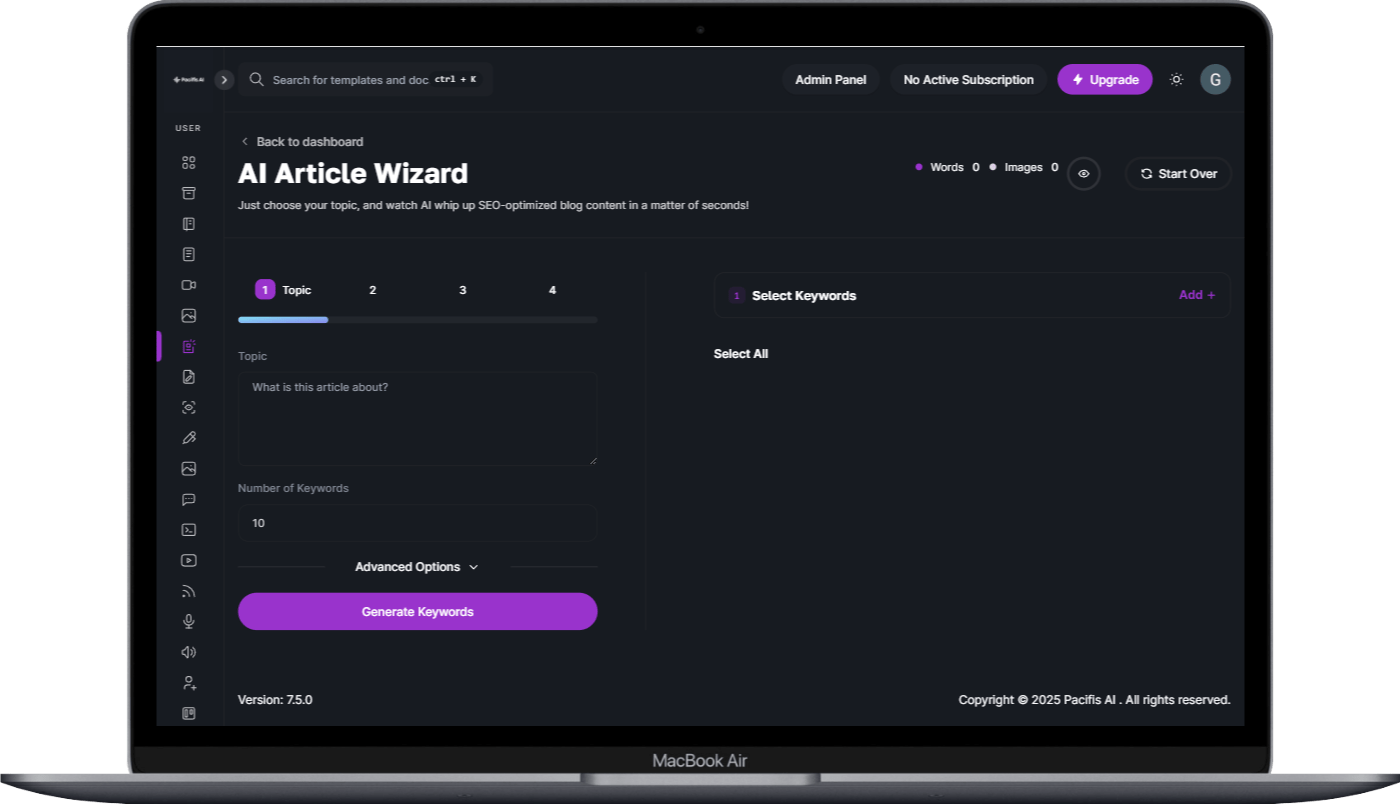Image resolution: width=1400 pixels, height=804 pixels.
Task: Open the board icon at sidebar bottom
Action: click(189, 714)
